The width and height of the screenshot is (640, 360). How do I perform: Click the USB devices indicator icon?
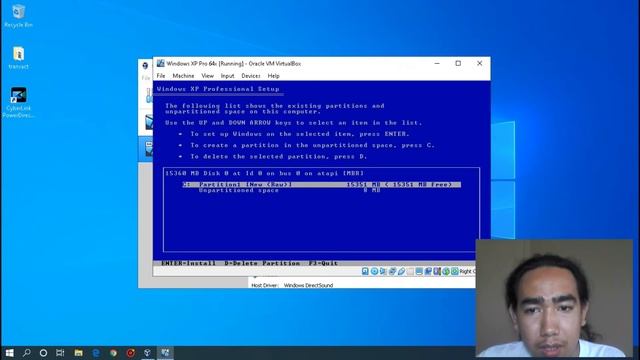401,271
